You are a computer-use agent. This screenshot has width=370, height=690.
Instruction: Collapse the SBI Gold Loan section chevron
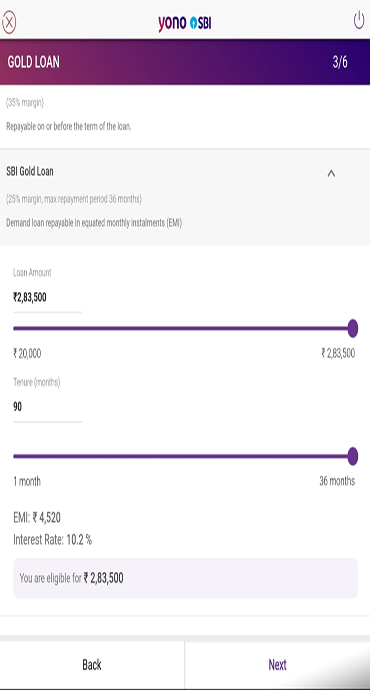click(x=331, y=173)
